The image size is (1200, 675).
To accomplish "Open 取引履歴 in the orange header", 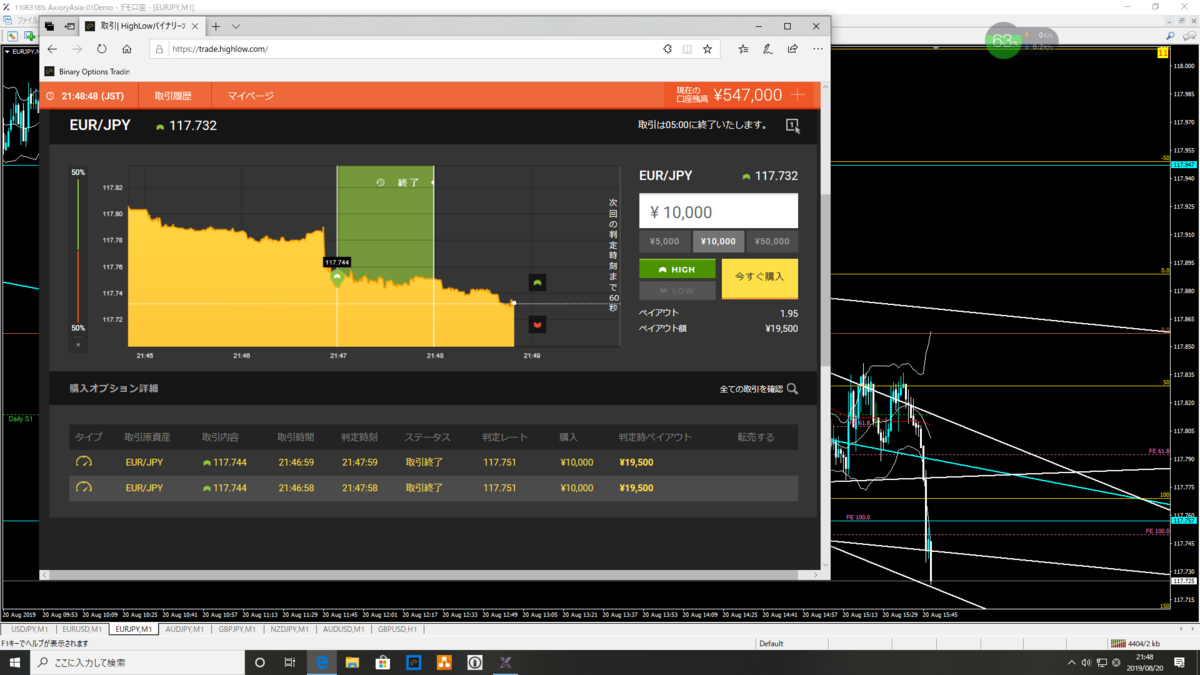I will [x=172, y=96].
